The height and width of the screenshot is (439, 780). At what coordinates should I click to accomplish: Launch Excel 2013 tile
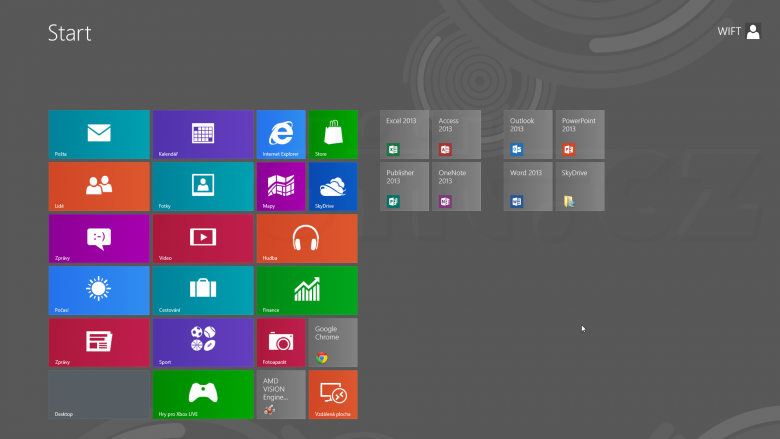(404, 135)
